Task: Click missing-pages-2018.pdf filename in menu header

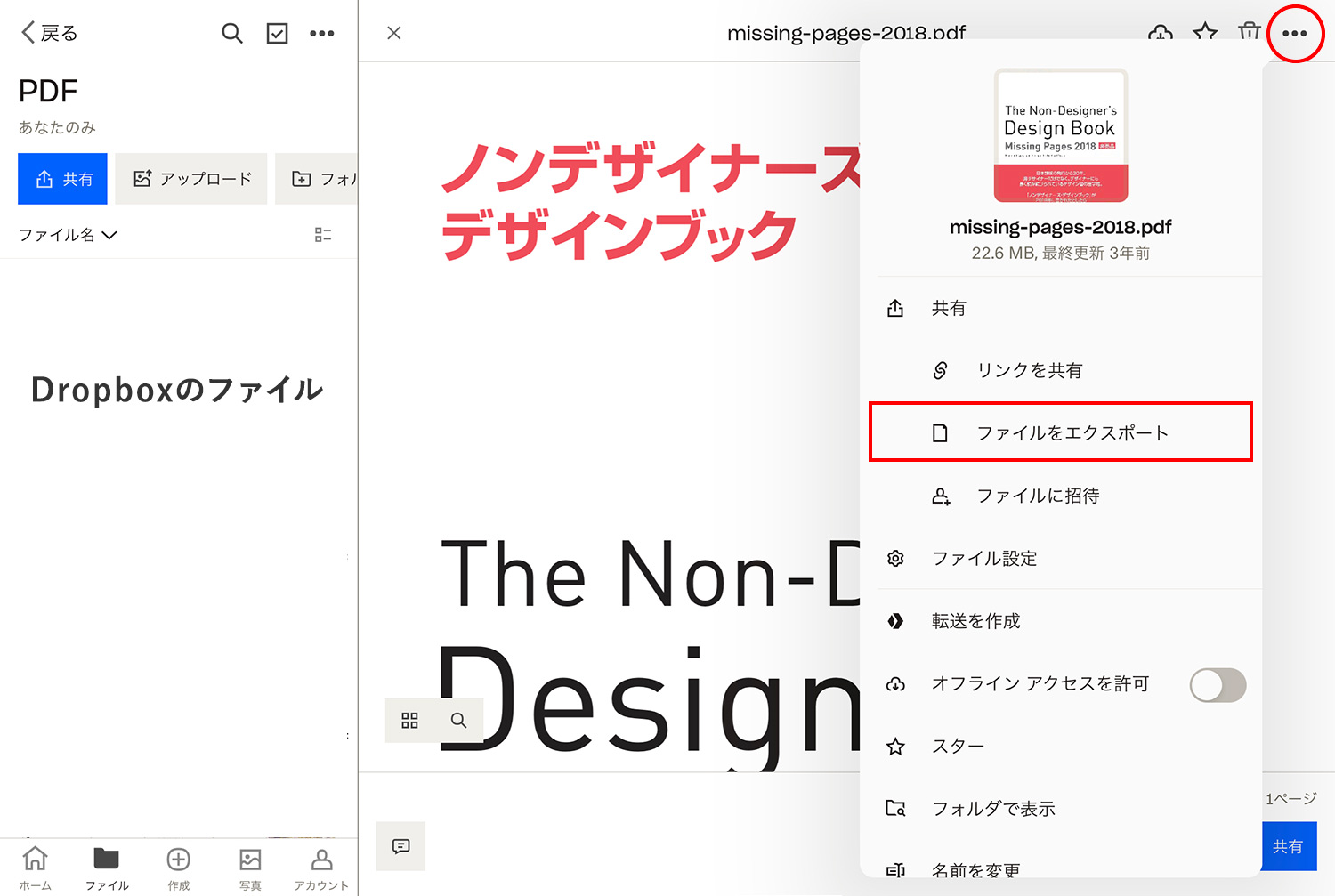Action: 1061,227
